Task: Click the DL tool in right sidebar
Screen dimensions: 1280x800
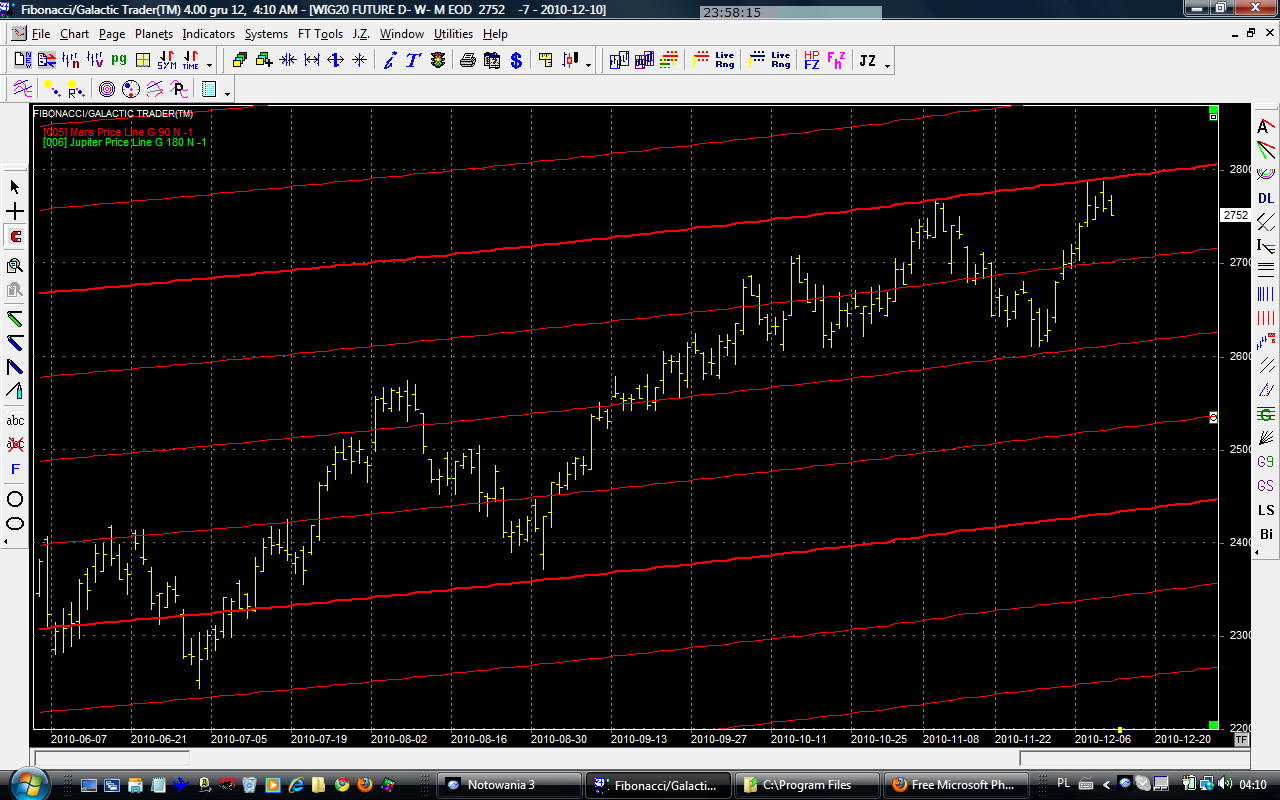Action: coord(1266,198)
